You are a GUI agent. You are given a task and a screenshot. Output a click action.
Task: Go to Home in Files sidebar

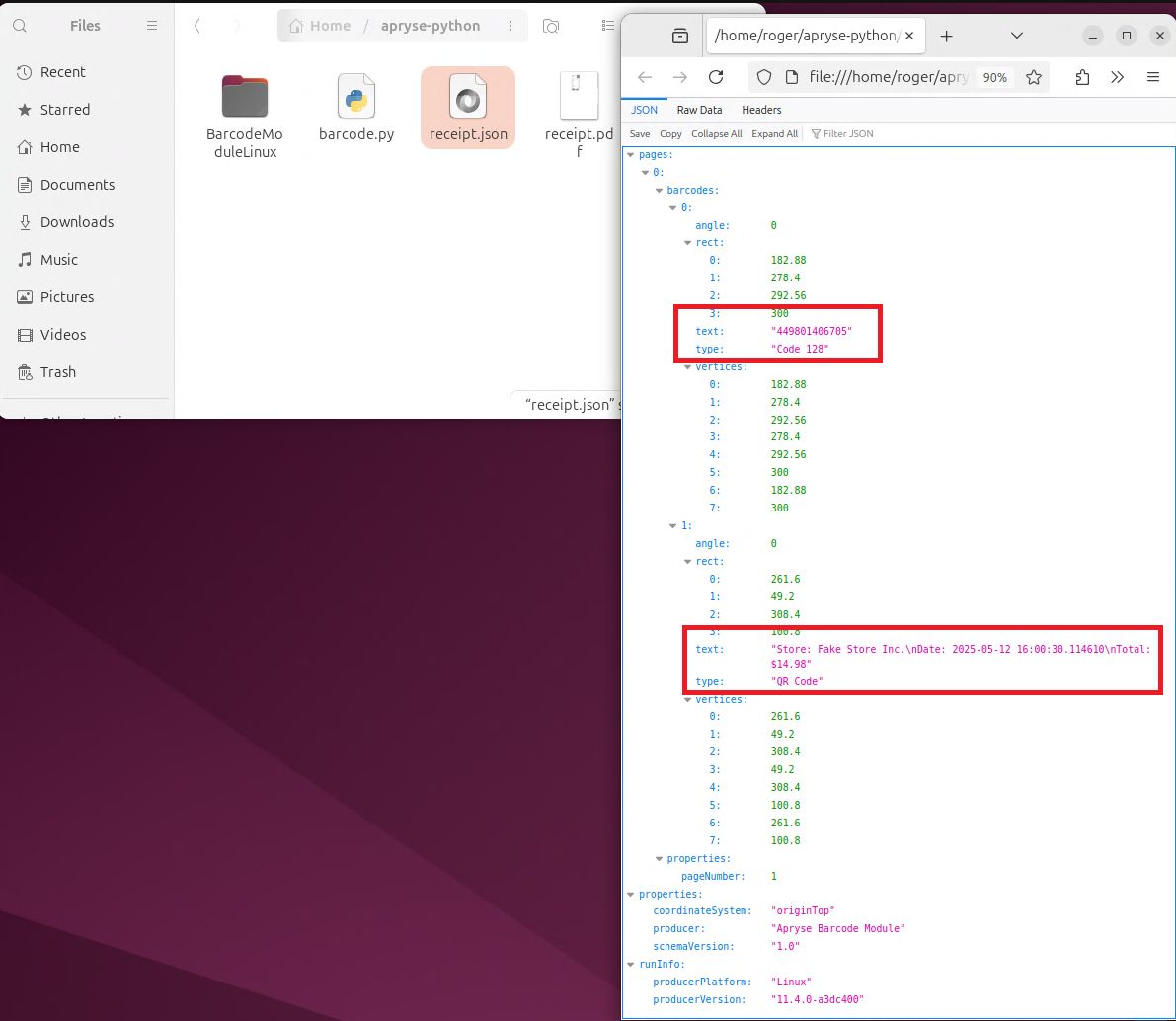click(87, 147)
